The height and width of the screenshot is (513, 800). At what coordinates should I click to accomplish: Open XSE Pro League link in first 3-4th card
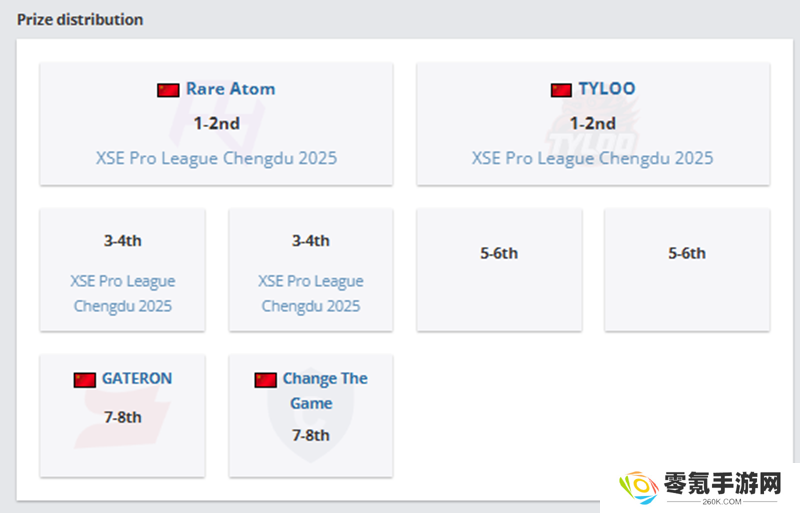pos(122,294)
